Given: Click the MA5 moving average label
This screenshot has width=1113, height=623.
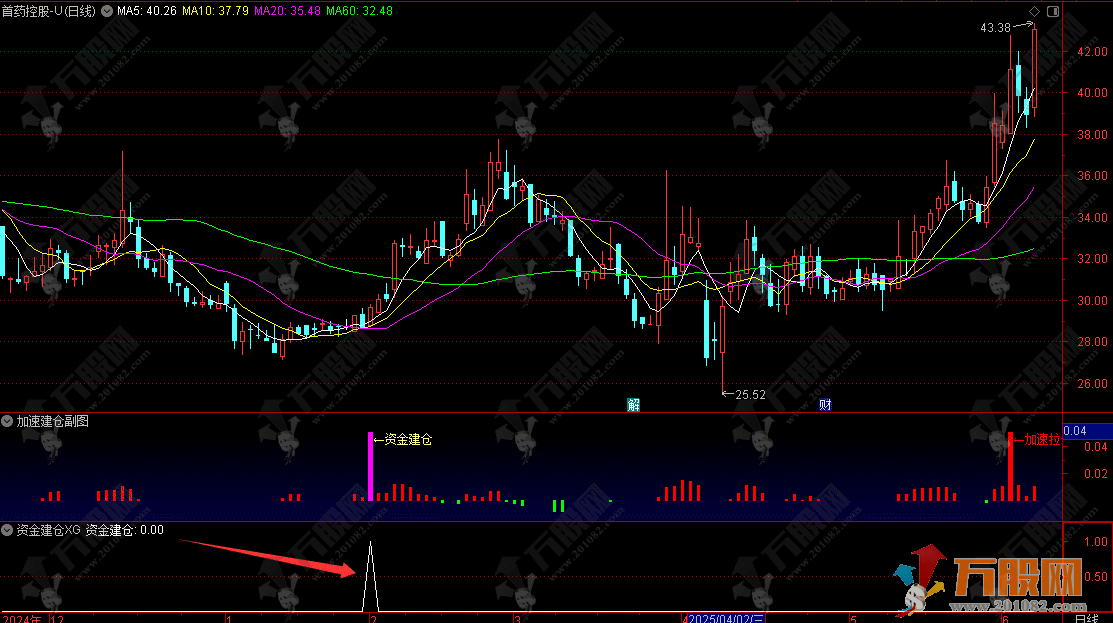Looking at the screenshot, I should [147, 11].
